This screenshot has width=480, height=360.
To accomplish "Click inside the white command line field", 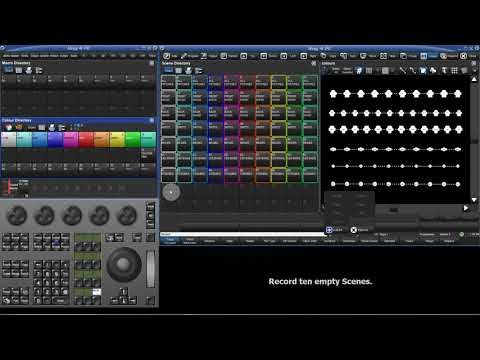I will click(x=242, y=234).
